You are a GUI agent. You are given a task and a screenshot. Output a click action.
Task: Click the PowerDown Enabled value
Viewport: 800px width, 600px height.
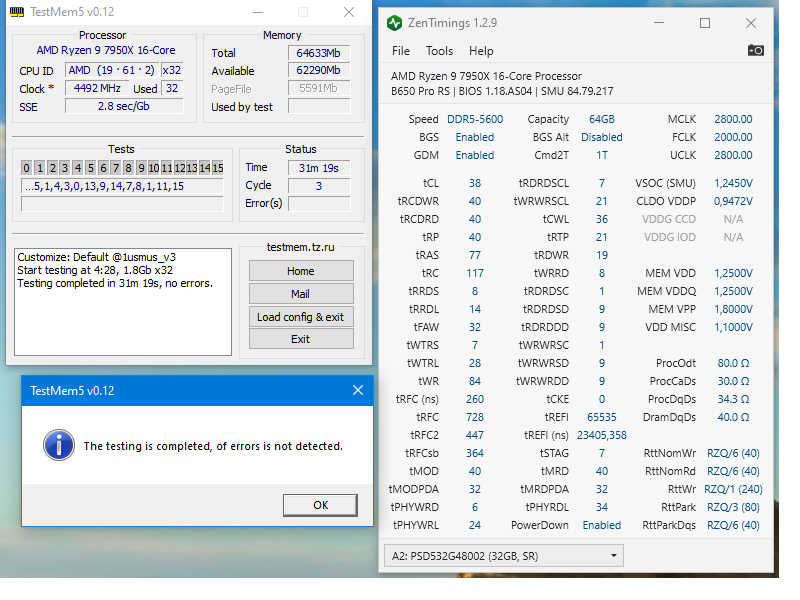coord(602,525)
